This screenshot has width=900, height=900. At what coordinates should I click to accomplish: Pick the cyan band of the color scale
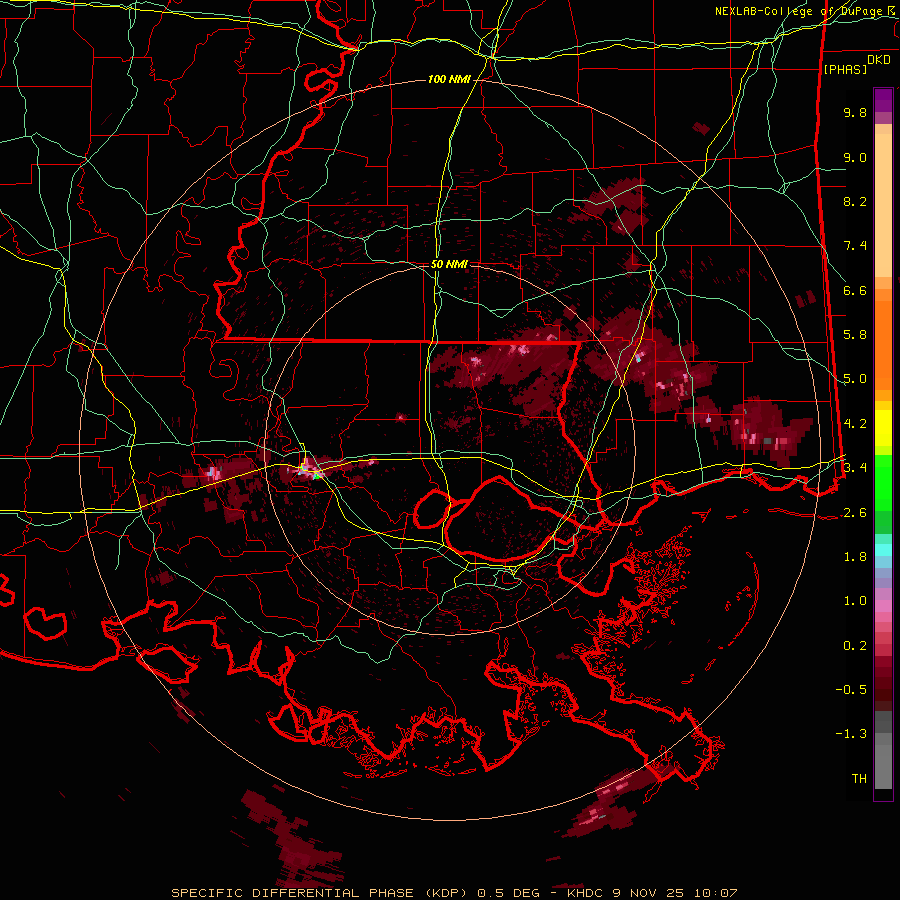883,550
